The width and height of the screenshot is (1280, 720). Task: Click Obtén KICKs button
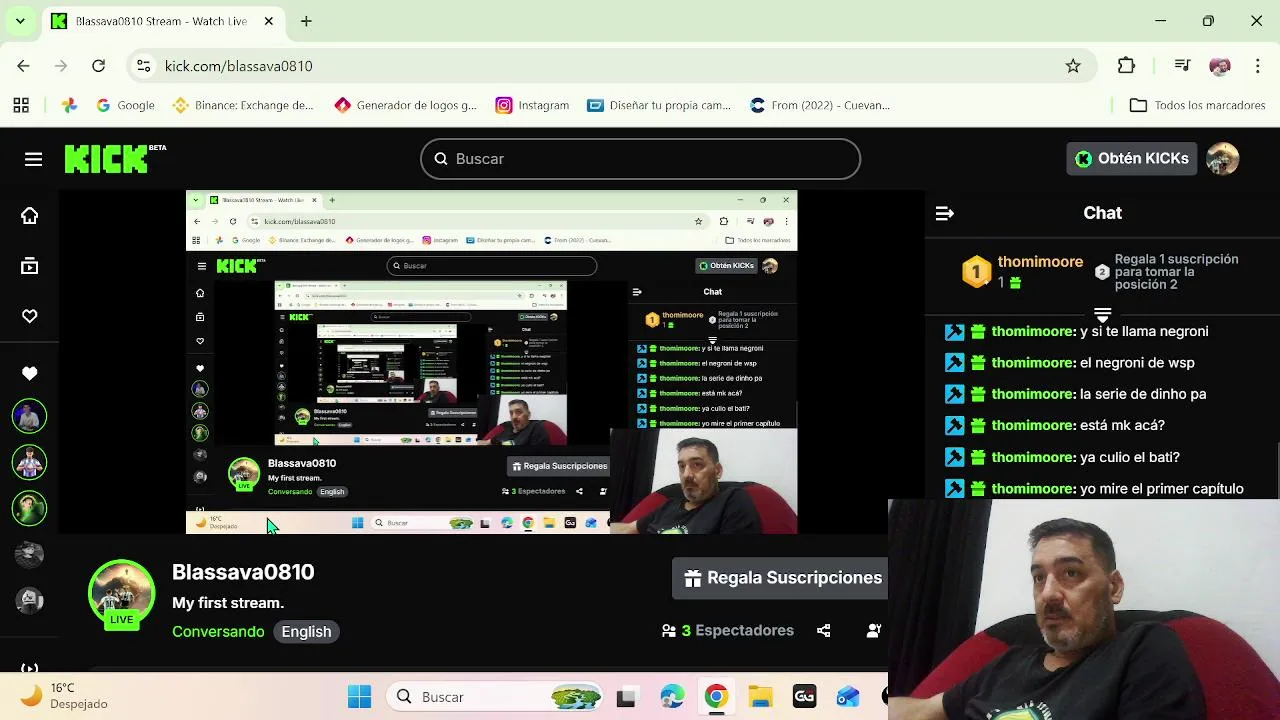click(x=1132, y=159)
